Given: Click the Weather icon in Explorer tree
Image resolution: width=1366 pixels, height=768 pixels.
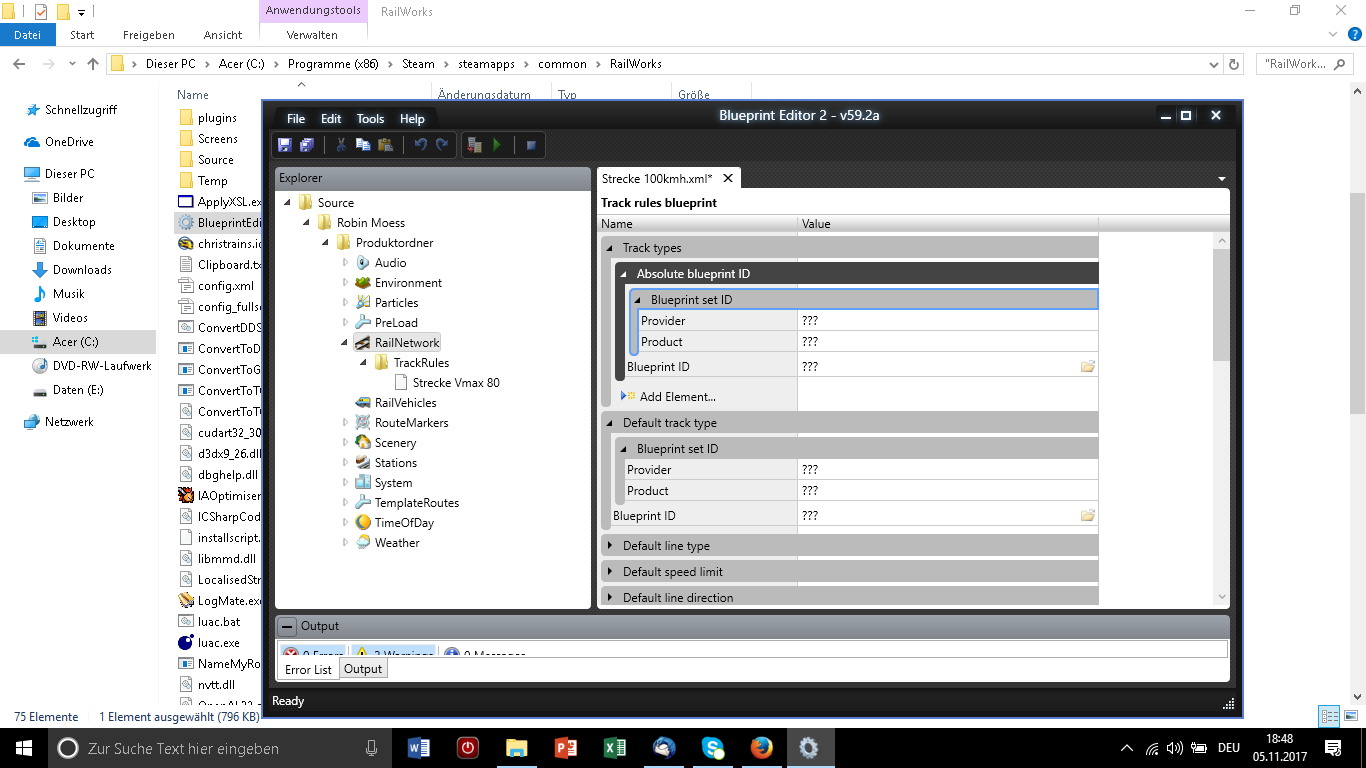Looking at the screenshot, I should click(363, 543).
